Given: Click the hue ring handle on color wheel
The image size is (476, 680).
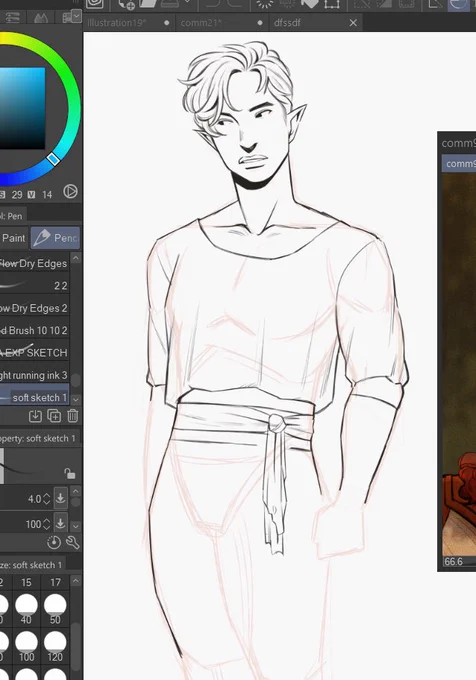Looking at the screenshot, I should tap(53, 159).
